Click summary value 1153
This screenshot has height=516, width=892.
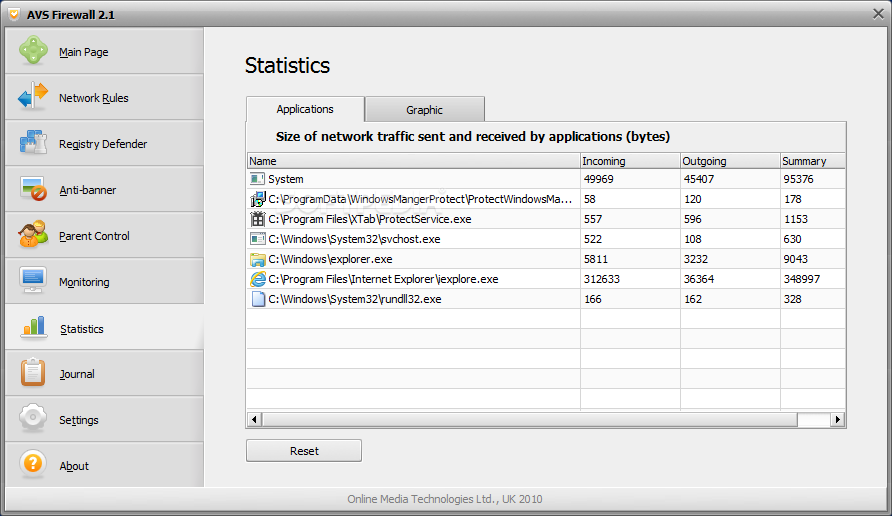coord(795,219)
